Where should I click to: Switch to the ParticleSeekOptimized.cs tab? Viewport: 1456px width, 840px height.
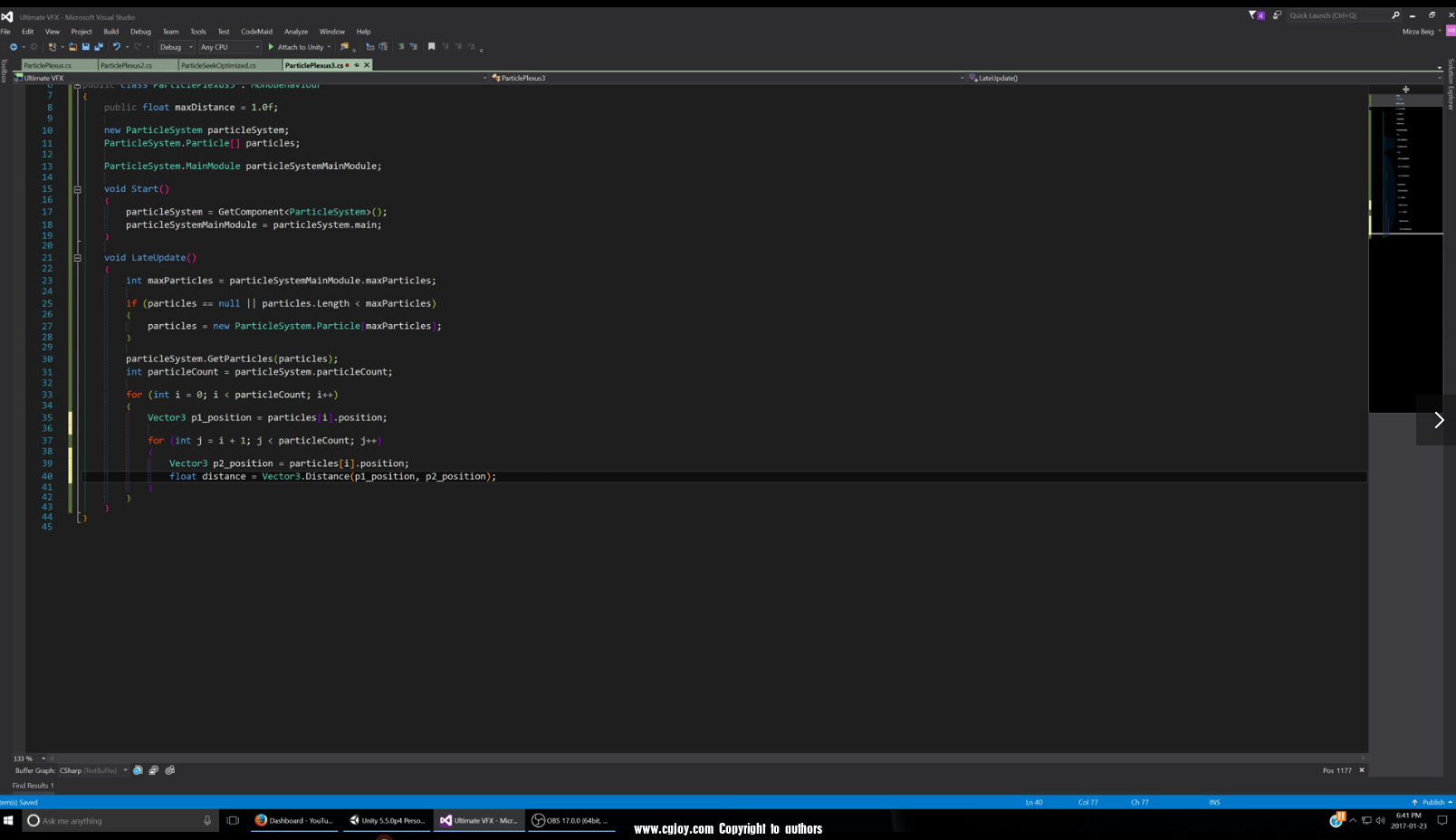pyautogui.click(x=230, y=65)
